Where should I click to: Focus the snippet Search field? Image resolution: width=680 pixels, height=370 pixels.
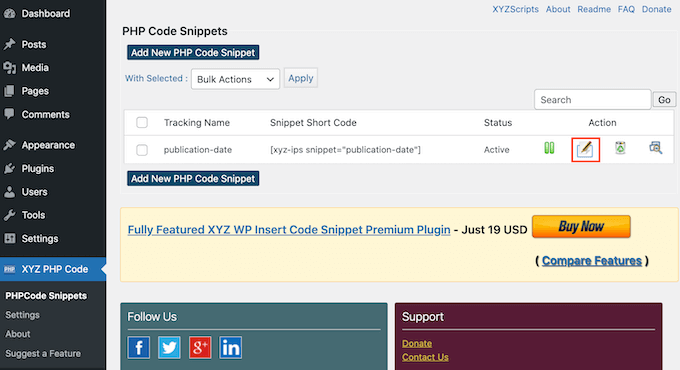(x=592, y=100)
